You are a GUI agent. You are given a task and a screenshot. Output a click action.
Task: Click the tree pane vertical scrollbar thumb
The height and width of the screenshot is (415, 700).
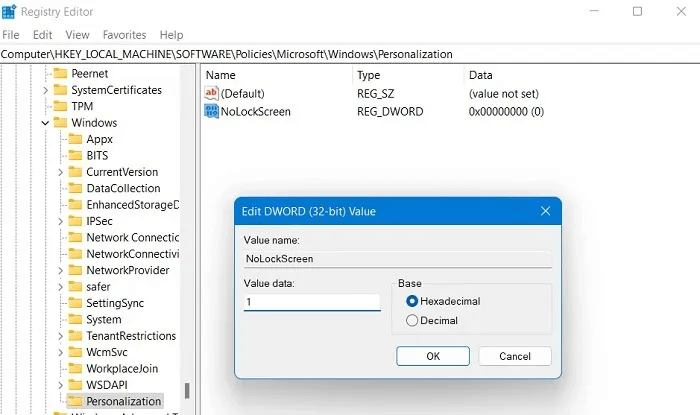point(187,390)
